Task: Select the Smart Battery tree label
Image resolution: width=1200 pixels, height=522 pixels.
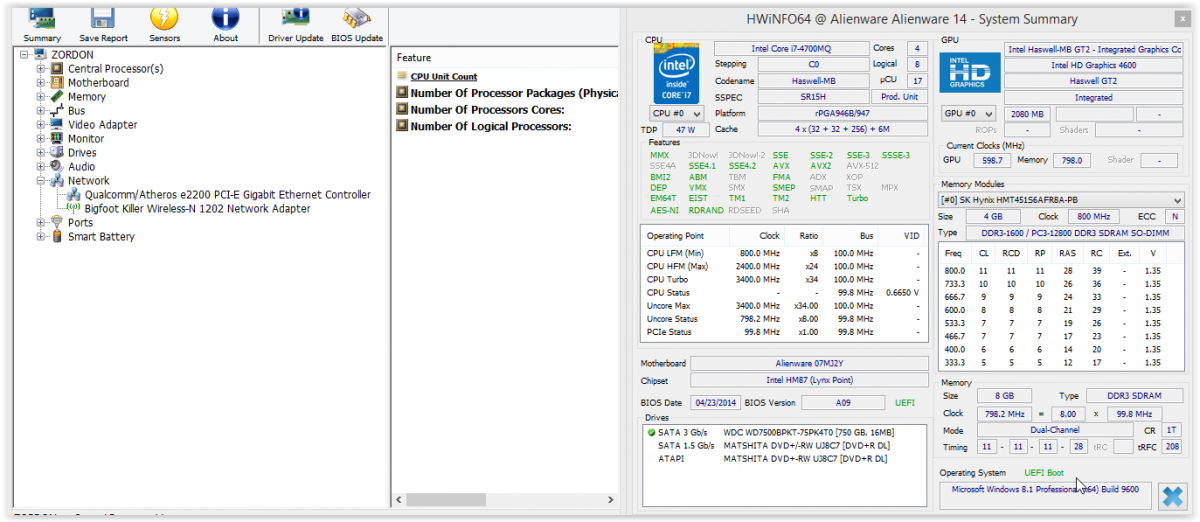Action: pyautogui.click(x=101, y=237)
